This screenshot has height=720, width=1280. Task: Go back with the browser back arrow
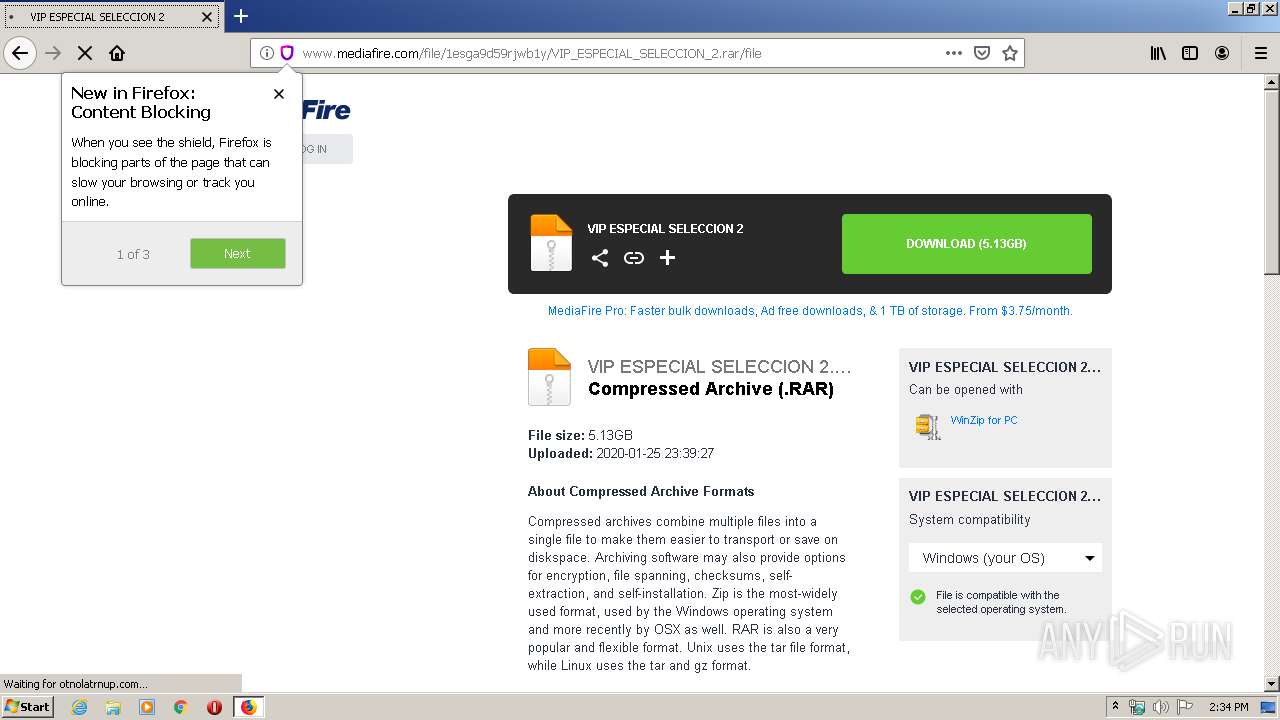coord(20,53)
